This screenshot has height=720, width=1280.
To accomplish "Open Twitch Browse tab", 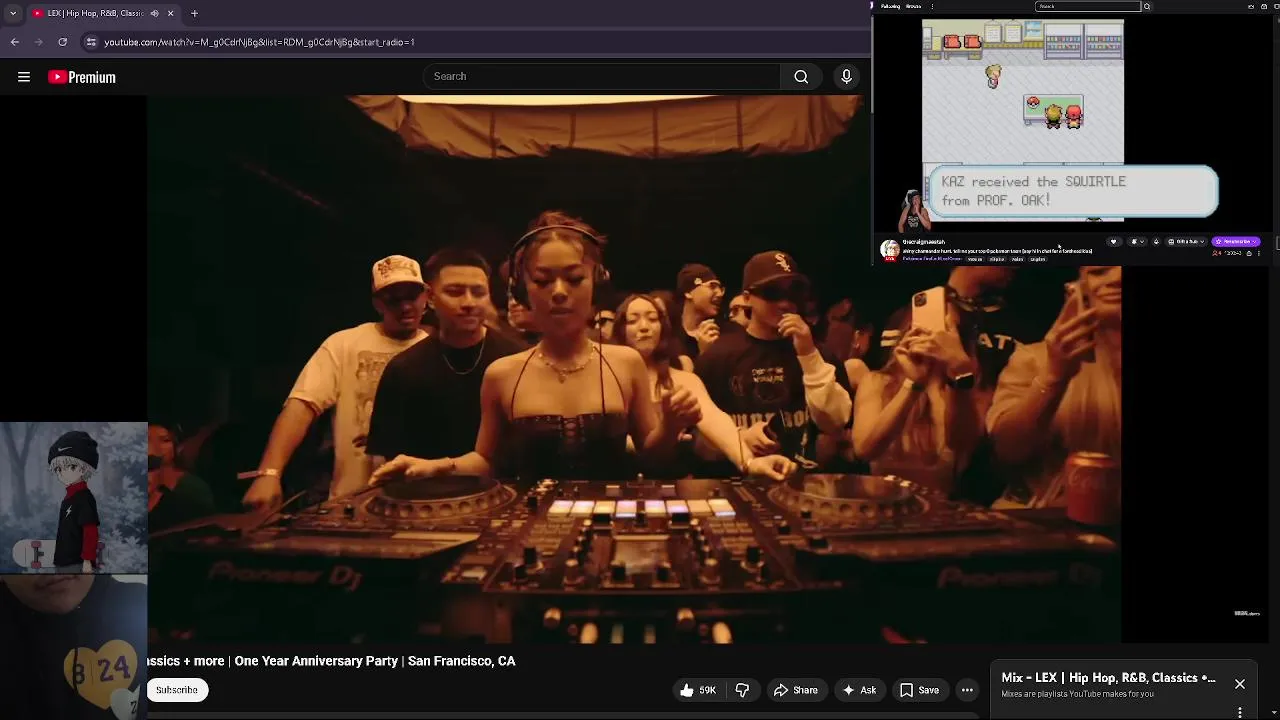I will click(913, 6).
